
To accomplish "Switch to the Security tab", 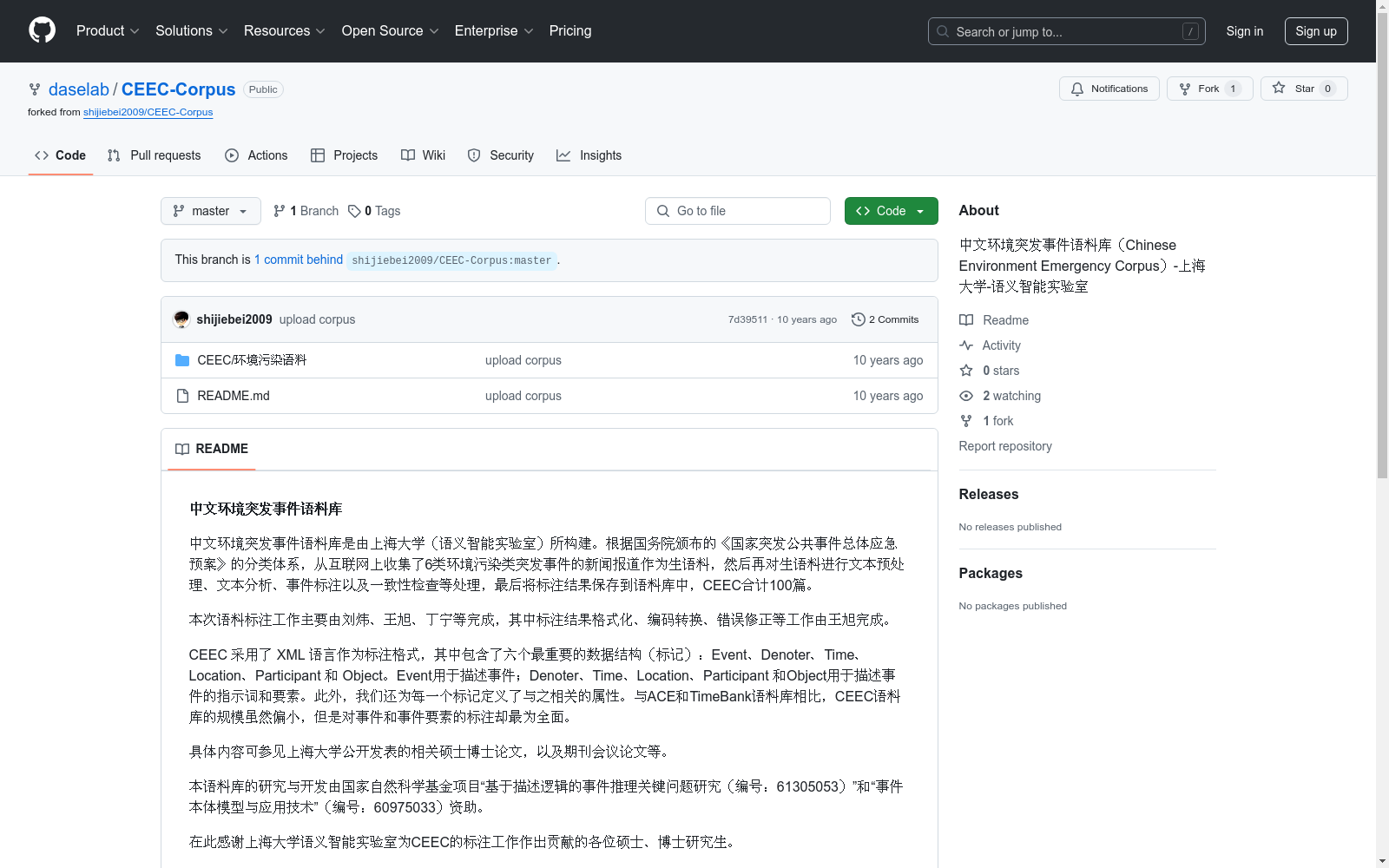I will (x=501, y=155).
